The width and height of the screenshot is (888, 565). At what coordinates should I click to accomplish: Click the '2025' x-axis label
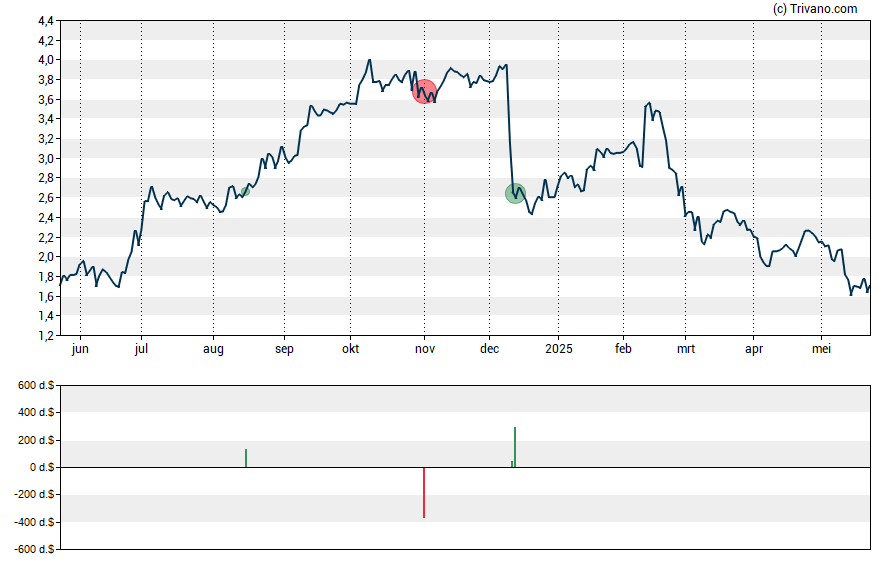pos(558,349)
